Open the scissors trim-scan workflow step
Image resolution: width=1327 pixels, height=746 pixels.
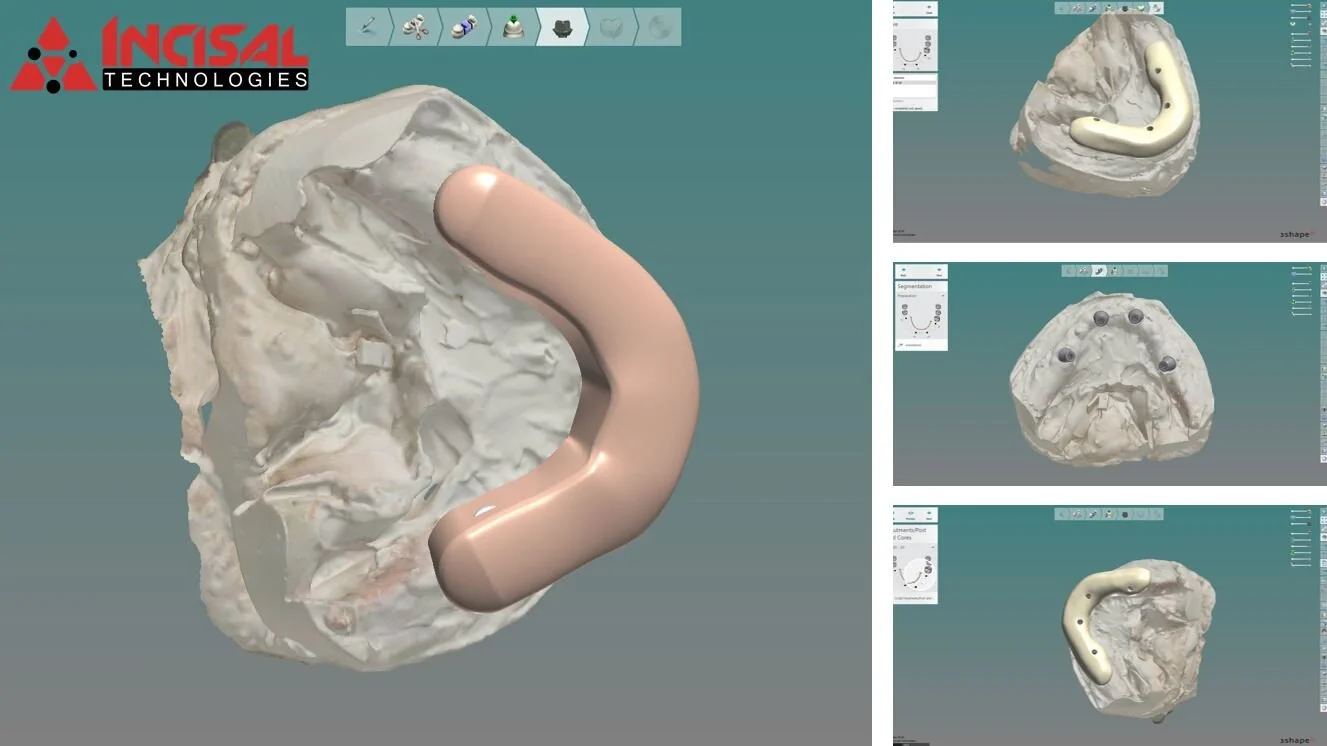(416, 27)
